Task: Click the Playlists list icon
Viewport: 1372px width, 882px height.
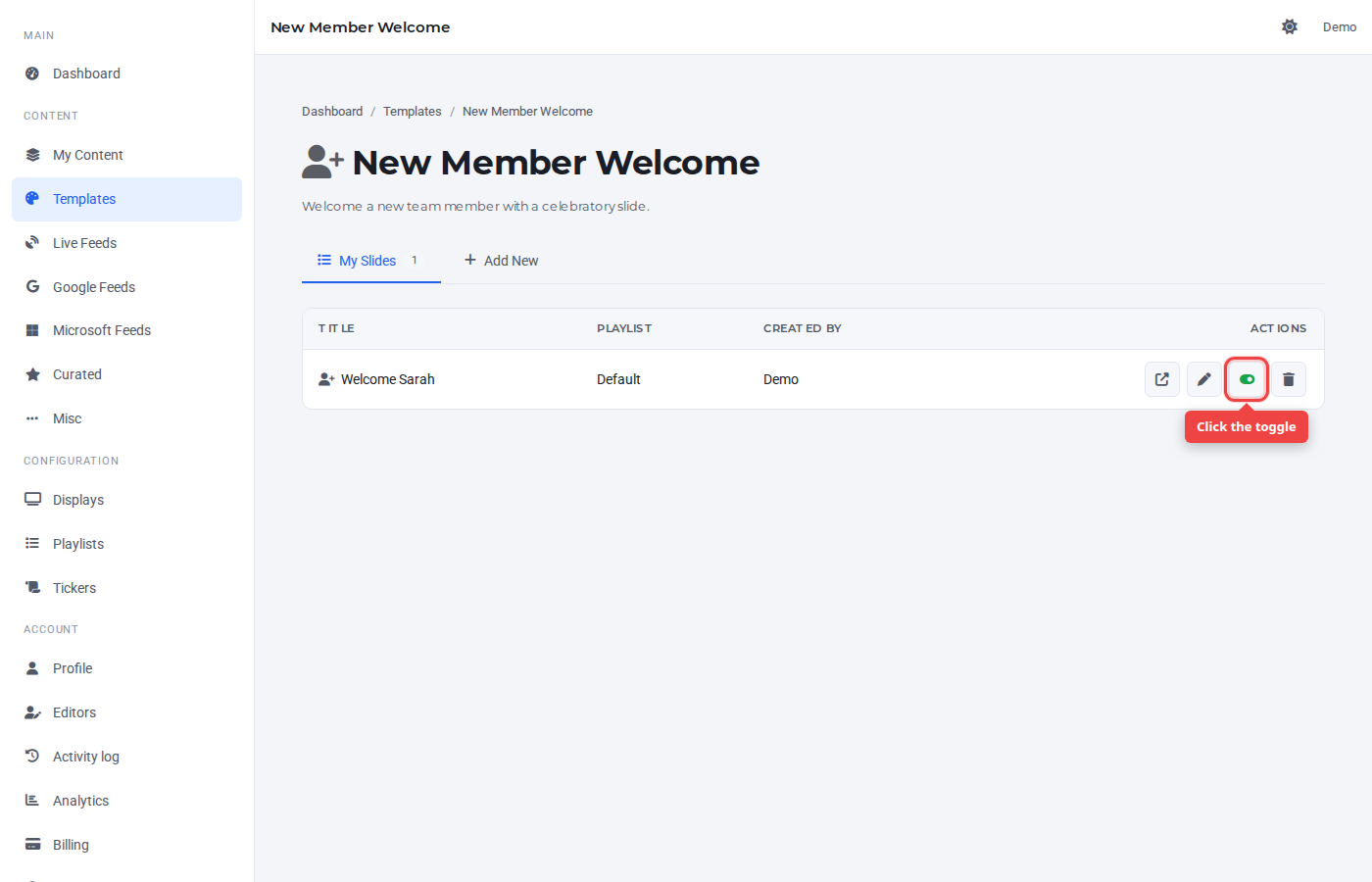Action: 32,544
